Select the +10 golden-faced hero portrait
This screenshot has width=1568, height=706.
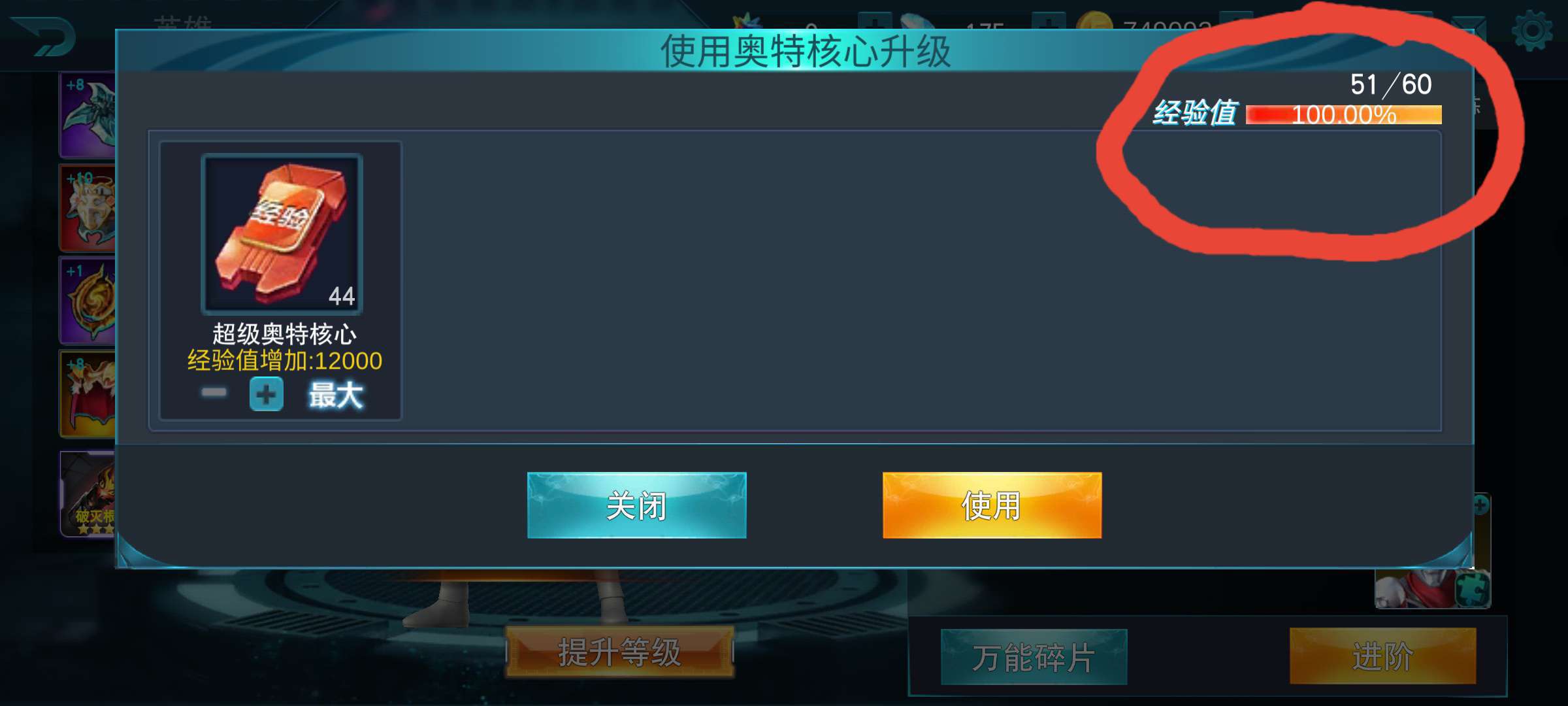pos(88,208)
